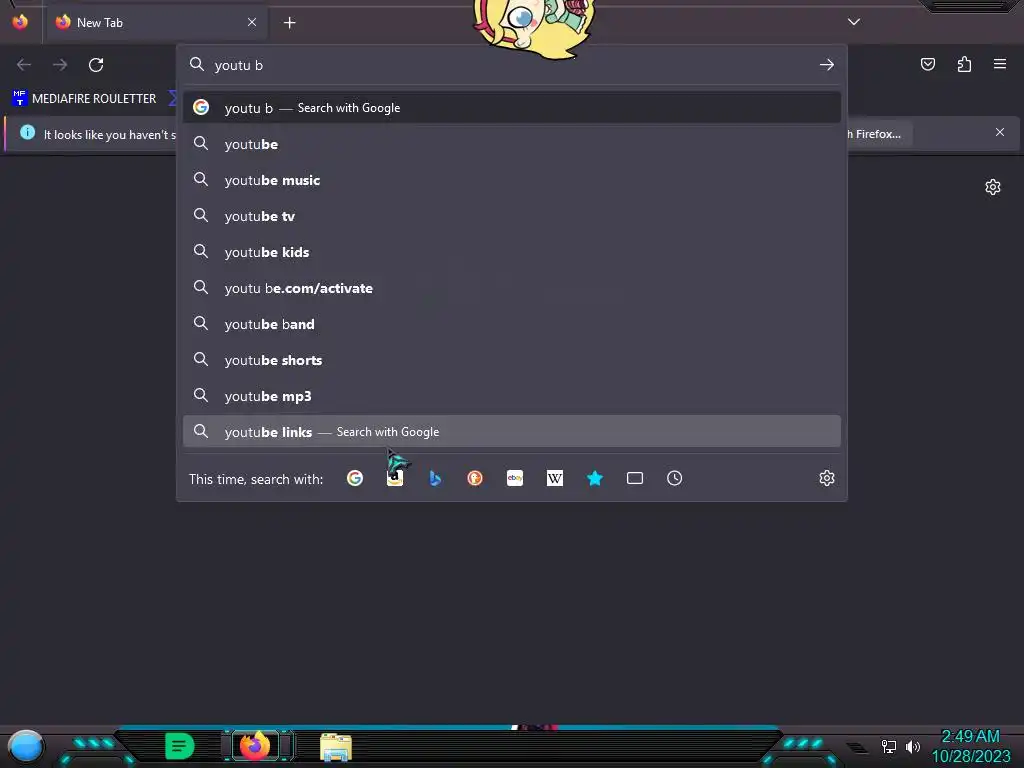Search history via clock icon
Image resolution: width=1024 pixels, height=768 pixels.
tap(675, 478)
